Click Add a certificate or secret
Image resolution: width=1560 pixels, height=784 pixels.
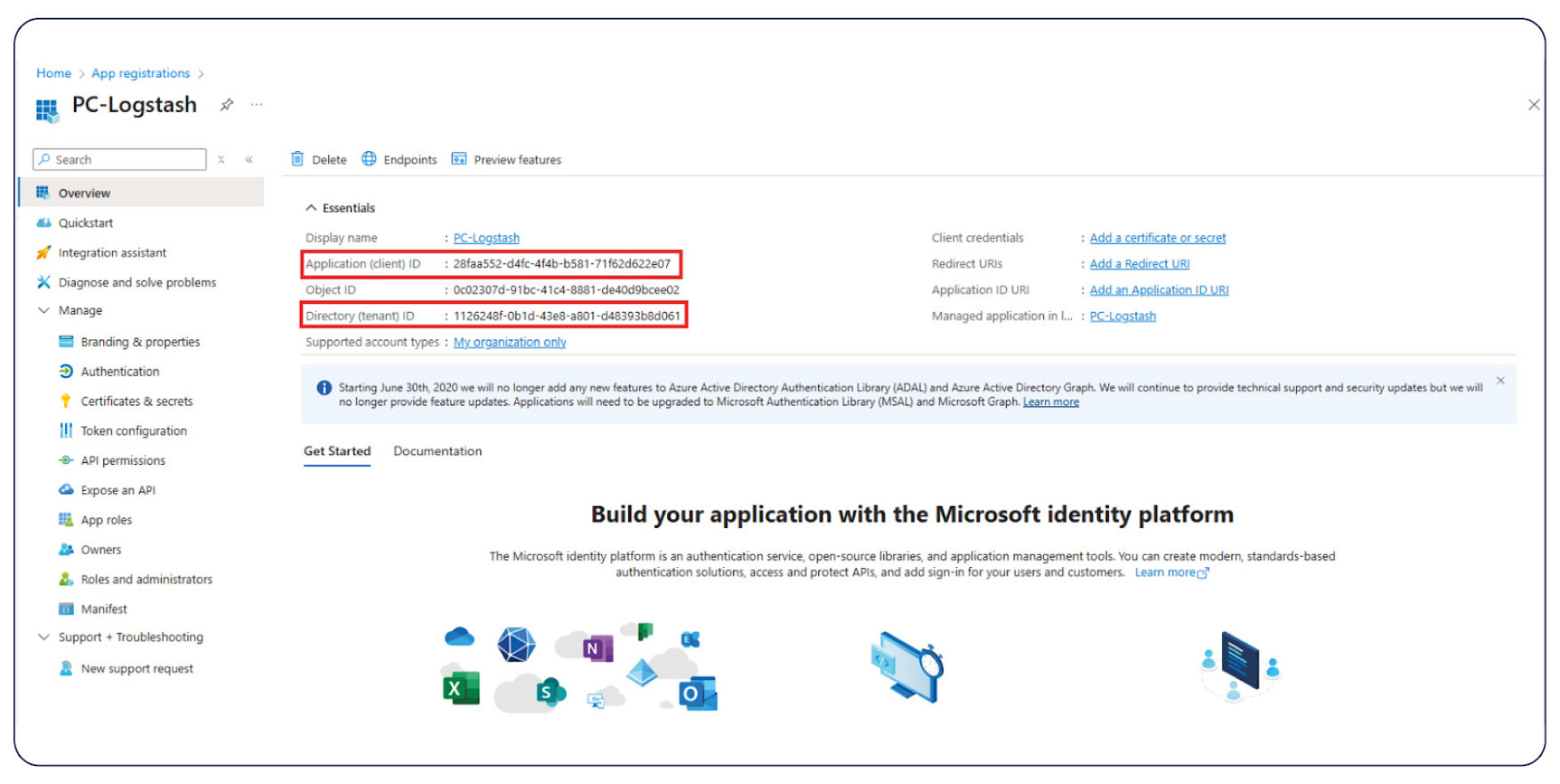(1158, 238)
